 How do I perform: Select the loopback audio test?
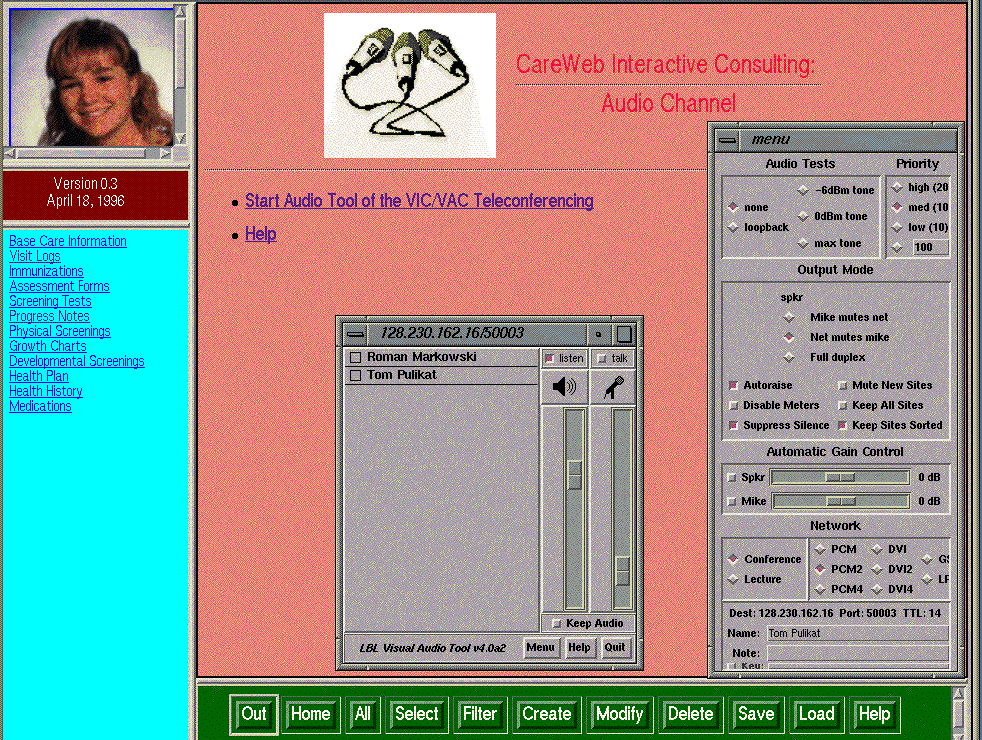pos(733,227)
